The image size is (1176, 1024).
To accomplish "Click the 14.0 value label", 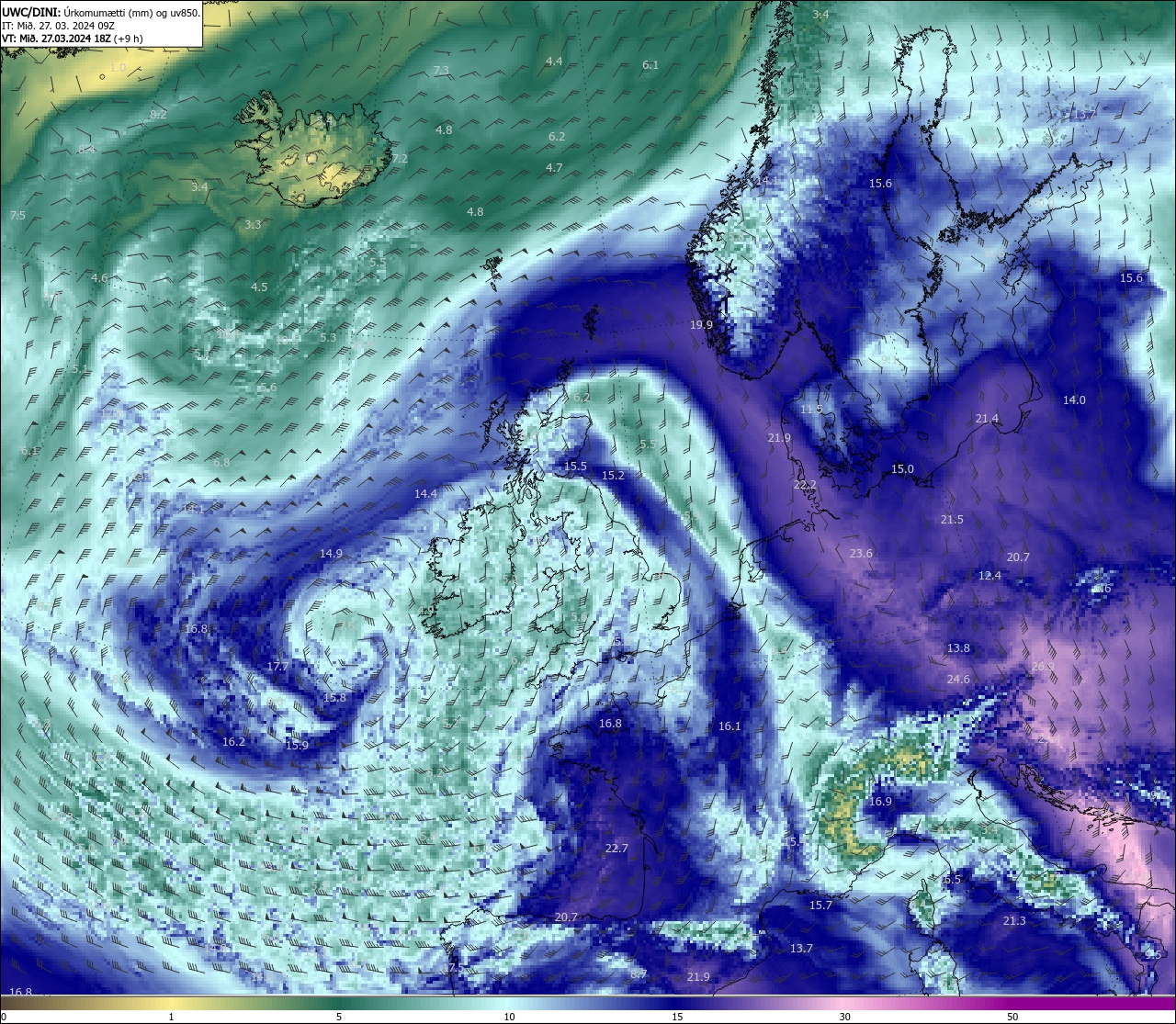I will click(x=1074, y=400).
